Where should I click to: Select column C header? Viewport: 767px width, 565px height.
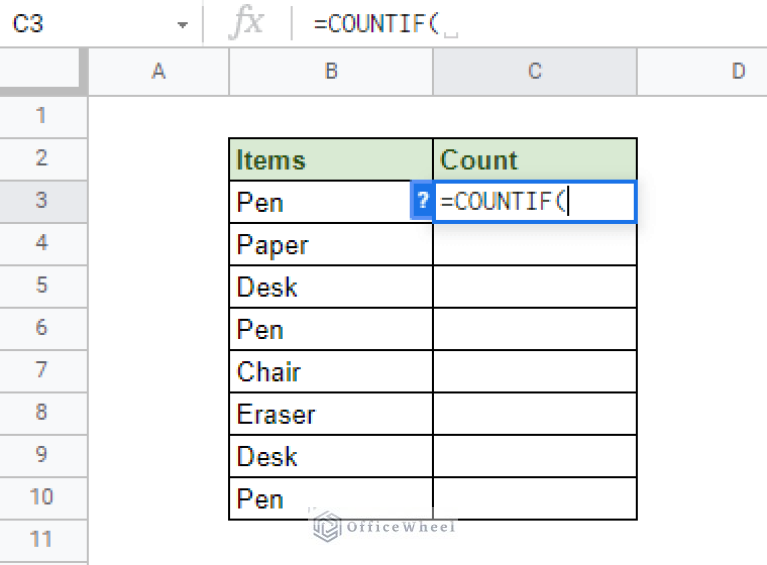pos(535,71)
